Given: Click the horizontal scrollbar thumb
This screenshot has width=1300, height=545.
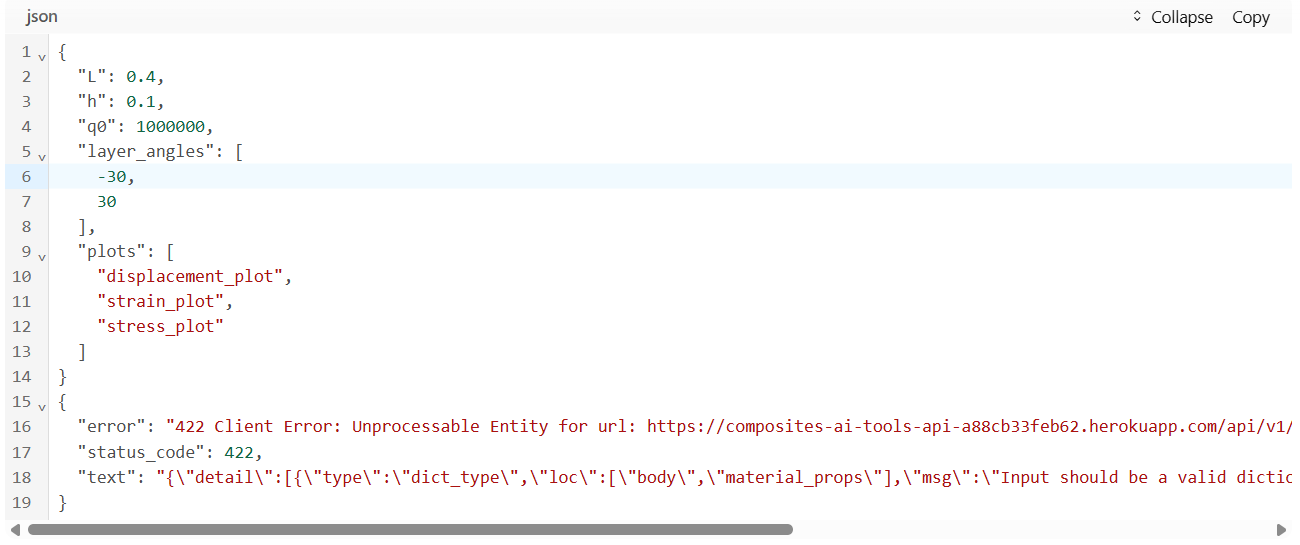Looking at the screenshot, I should pos(410,529).
